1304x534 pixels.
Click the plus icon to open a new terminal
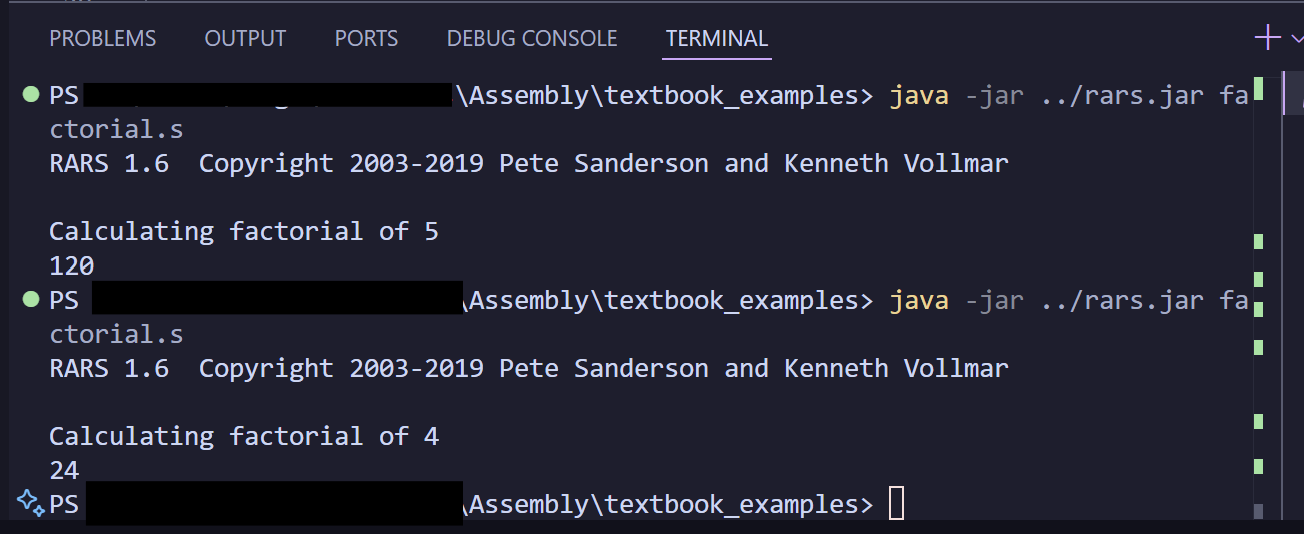click(x=1267, y=38)
